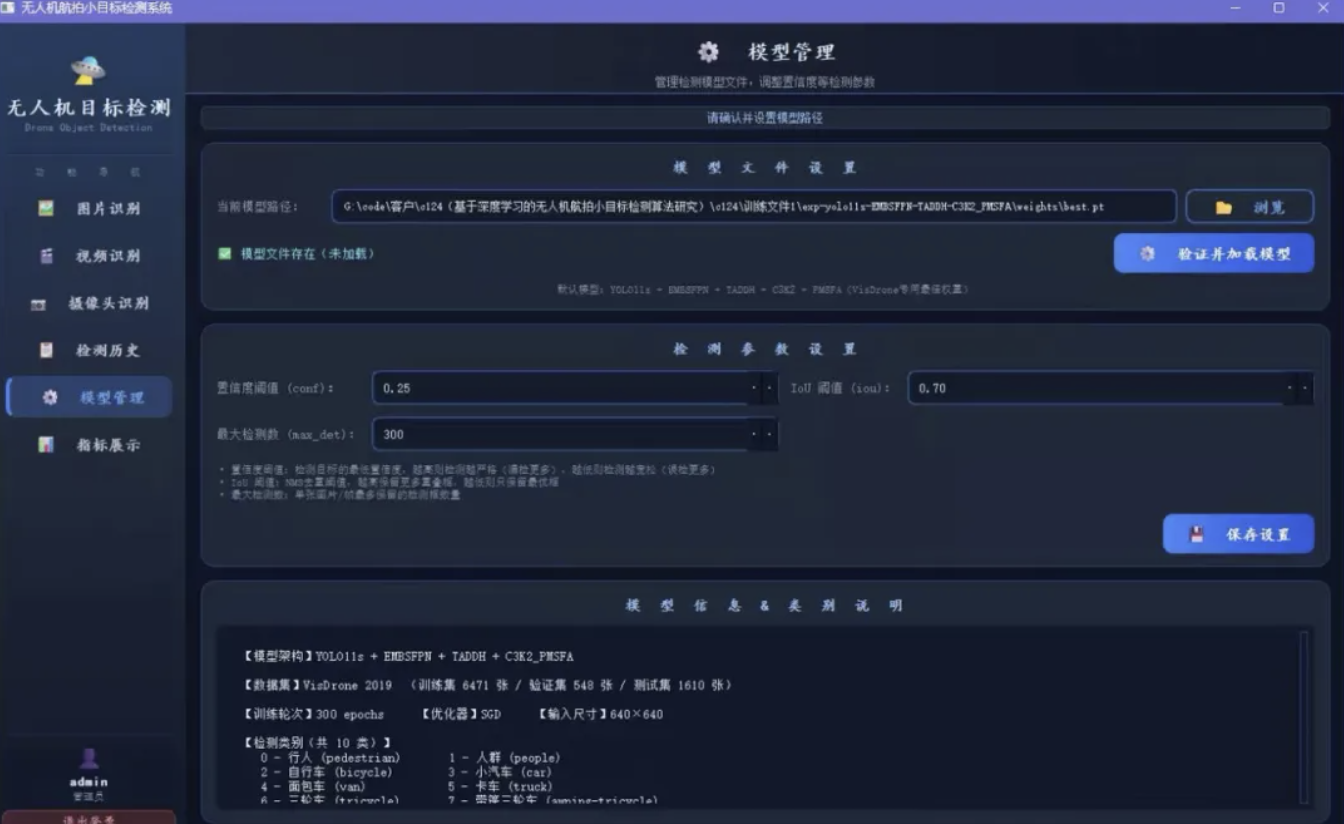Focus the 当前模型路径 input field

754,207
